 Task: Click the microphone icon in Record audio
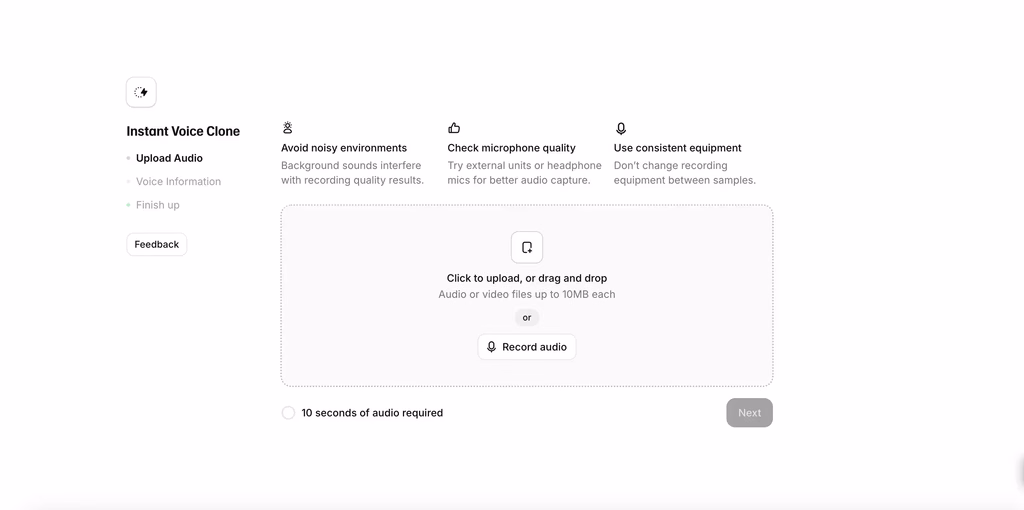[492, 347]
